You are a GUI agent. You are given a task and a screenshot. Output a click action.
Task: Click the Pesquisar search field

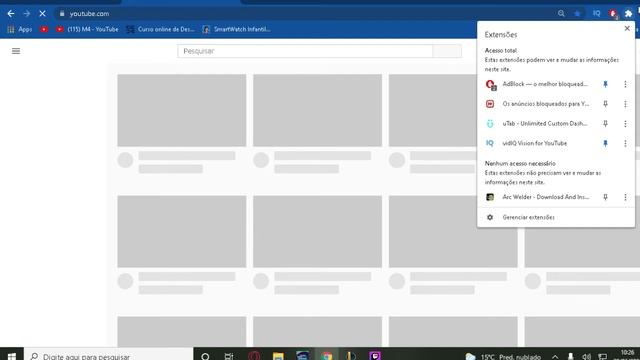click(x=305, y=51)
